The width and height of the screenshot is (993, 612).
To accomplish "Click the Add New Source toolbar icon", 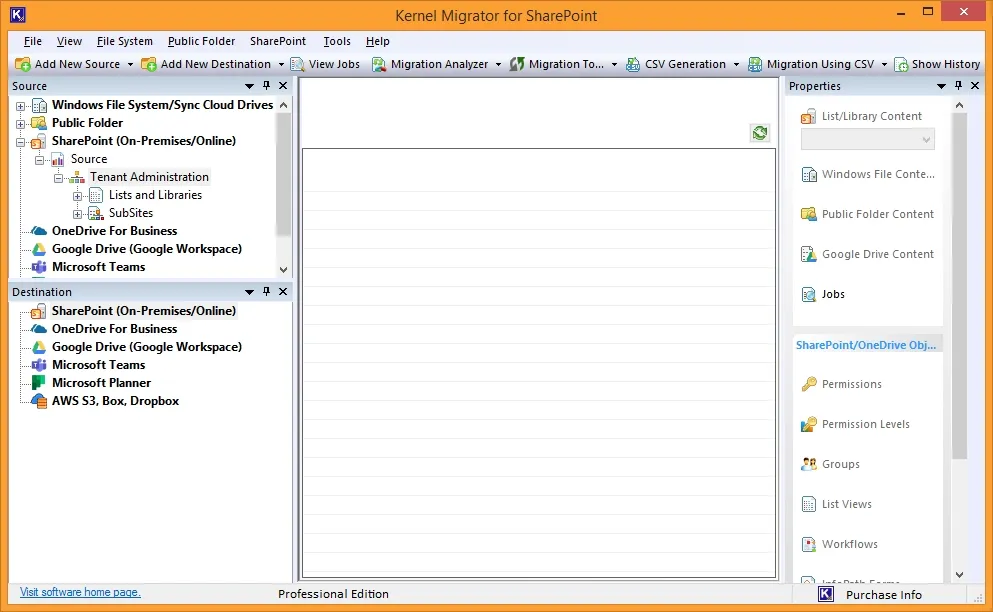I will pos(23,64).
